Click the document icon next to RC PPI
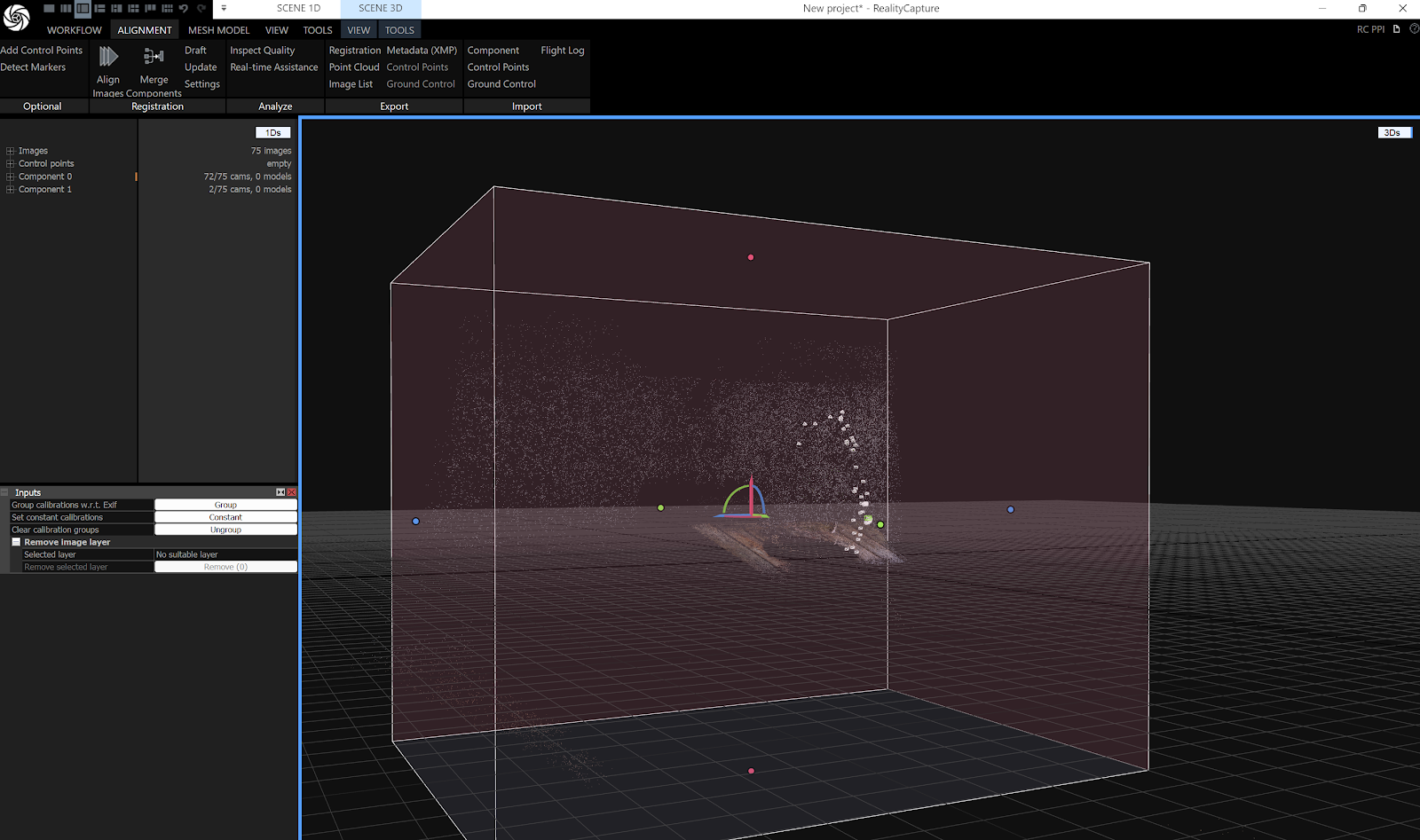The width and height of the screenshot is (1420, 840). coord(1397,29)
